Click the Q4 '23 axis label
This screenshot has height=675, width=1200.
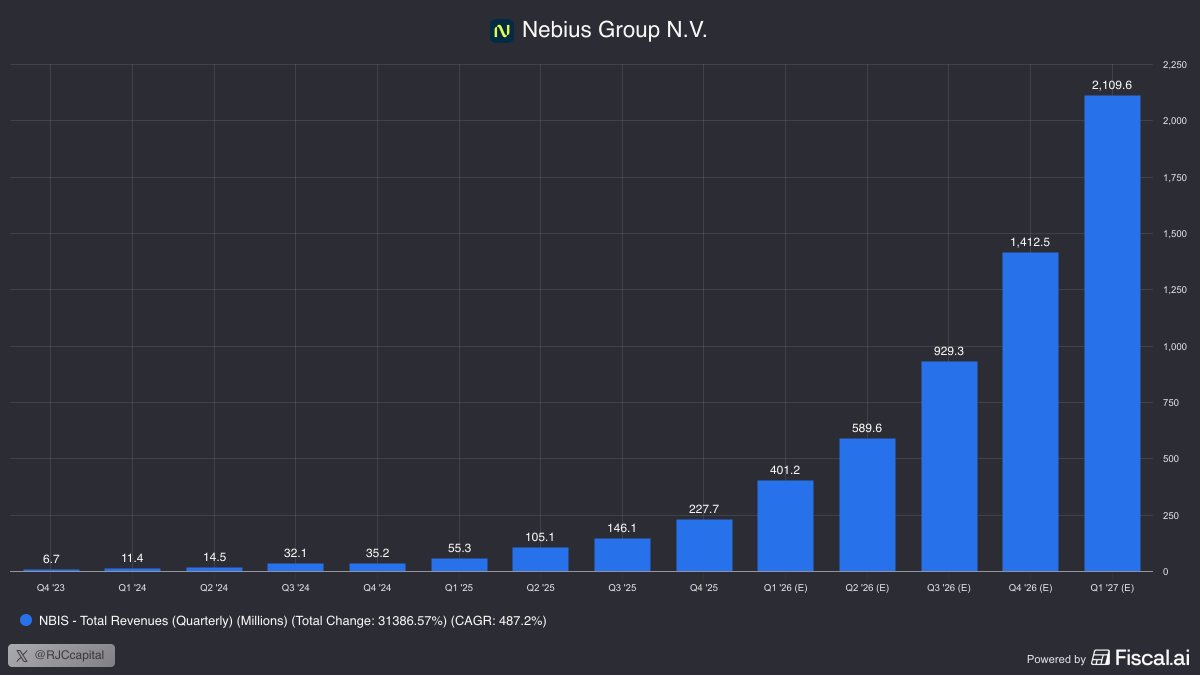tap(52, 588)
